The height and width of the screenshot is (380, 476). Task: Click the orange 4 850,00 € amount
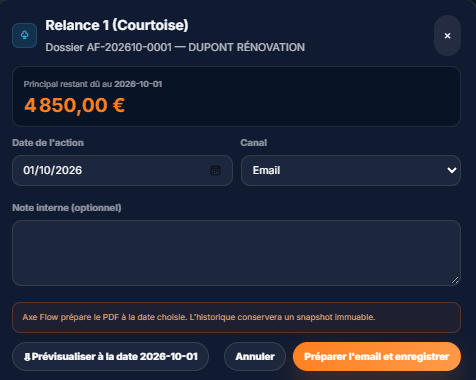pos(74,105)
